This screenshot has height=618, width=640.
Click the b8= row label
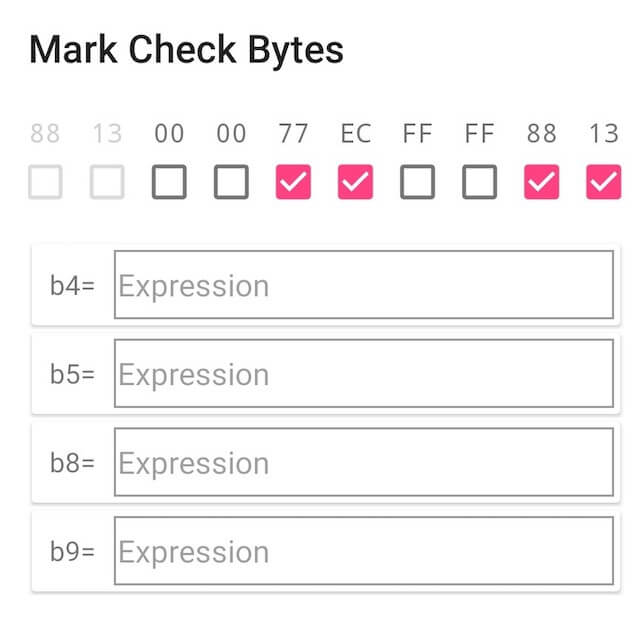pyautogui.click(x=72, y=463)
